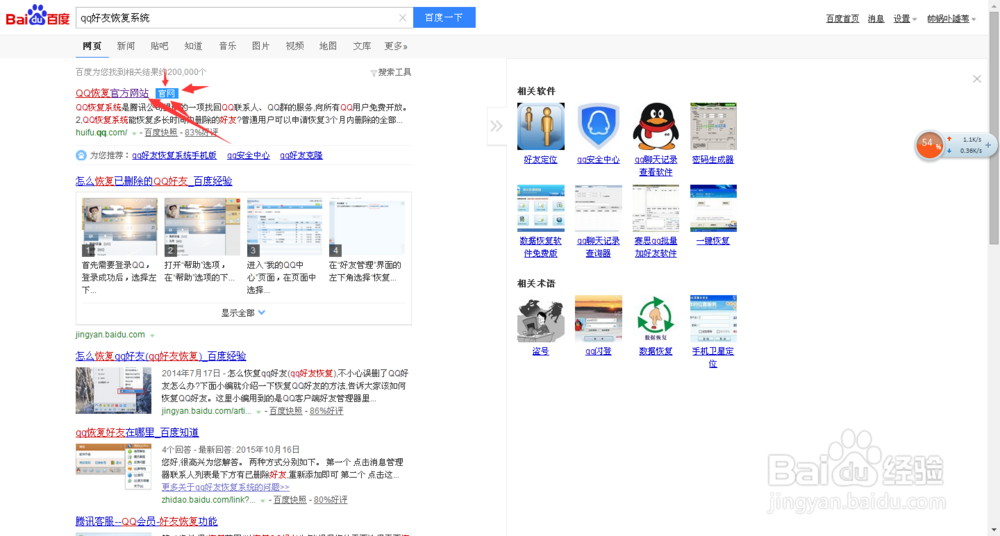1000x536 pixels.
Task: Select the 网页 tab
Action: coord(92,46)
